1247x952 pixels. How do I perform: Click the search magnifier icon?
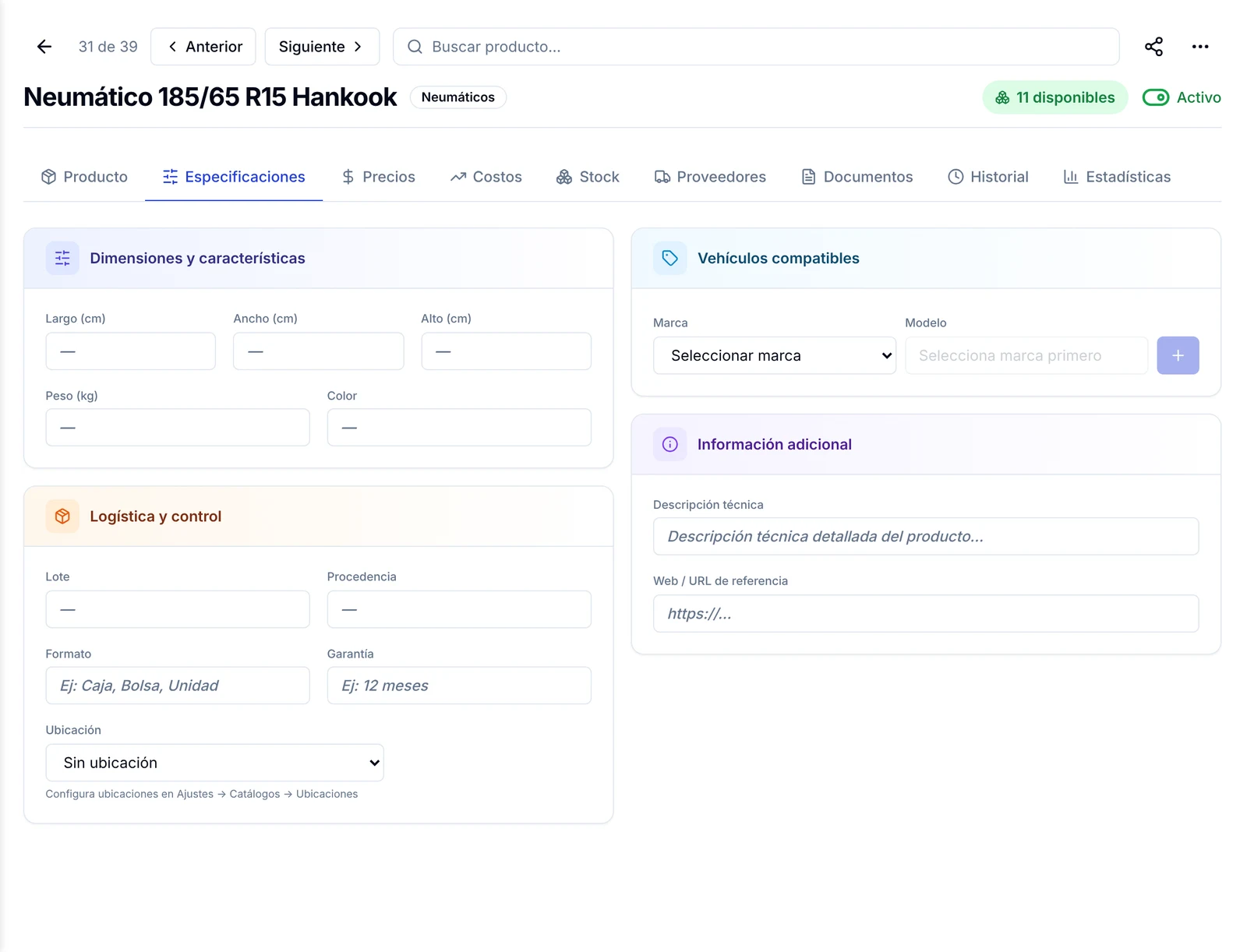(415, 47)
